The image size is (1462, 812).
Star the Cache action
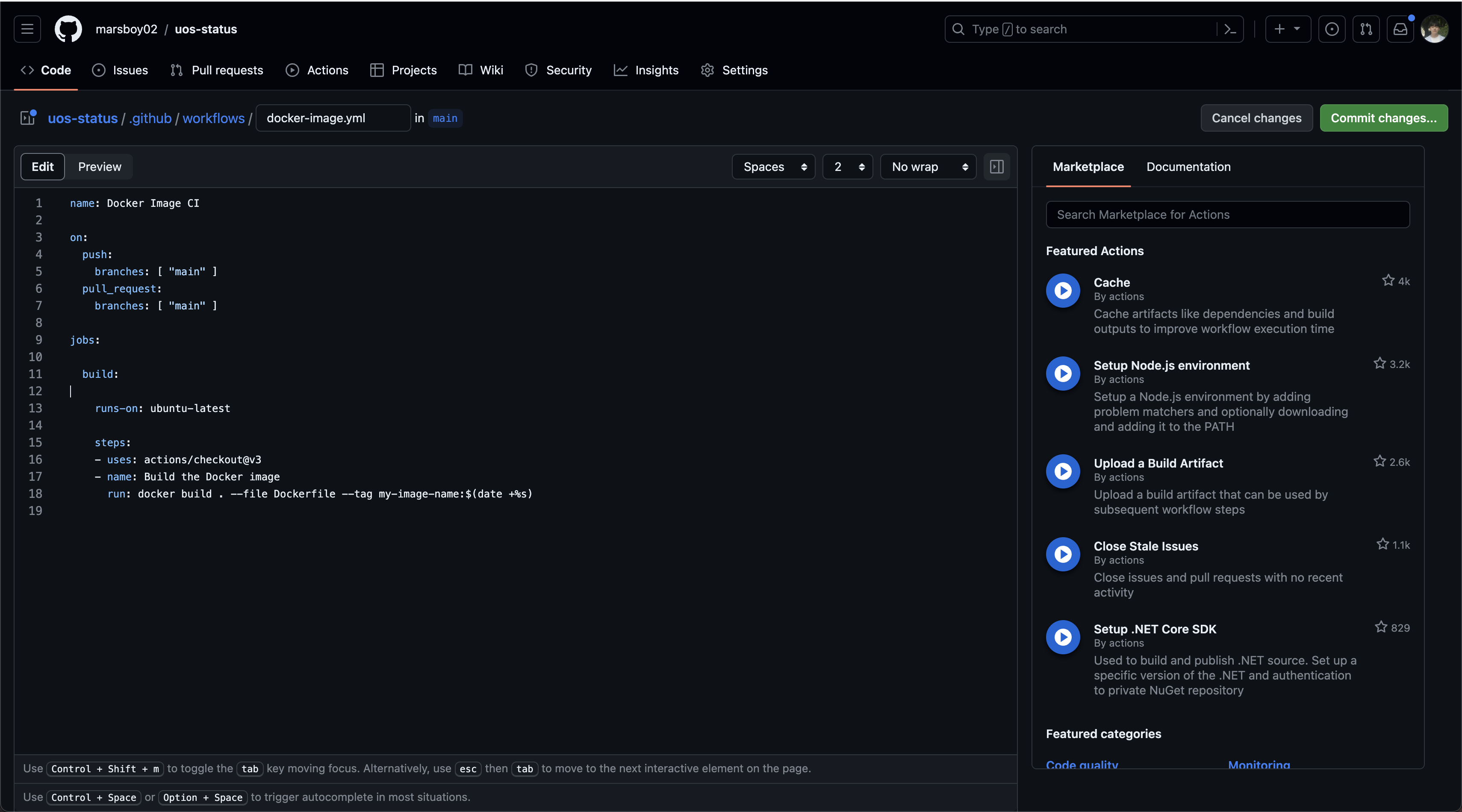point(1388,281)
